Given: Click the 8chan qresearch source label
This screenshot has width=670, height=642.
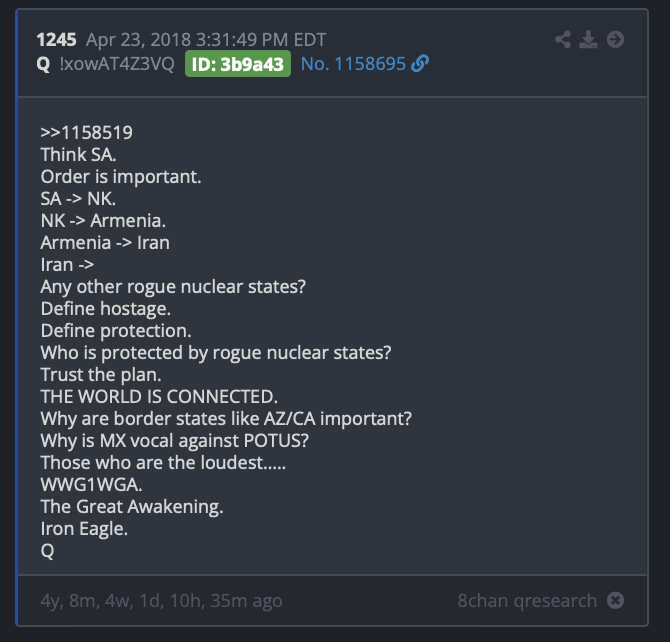Looking at the screenshot, I should click(x=527, y=601).
